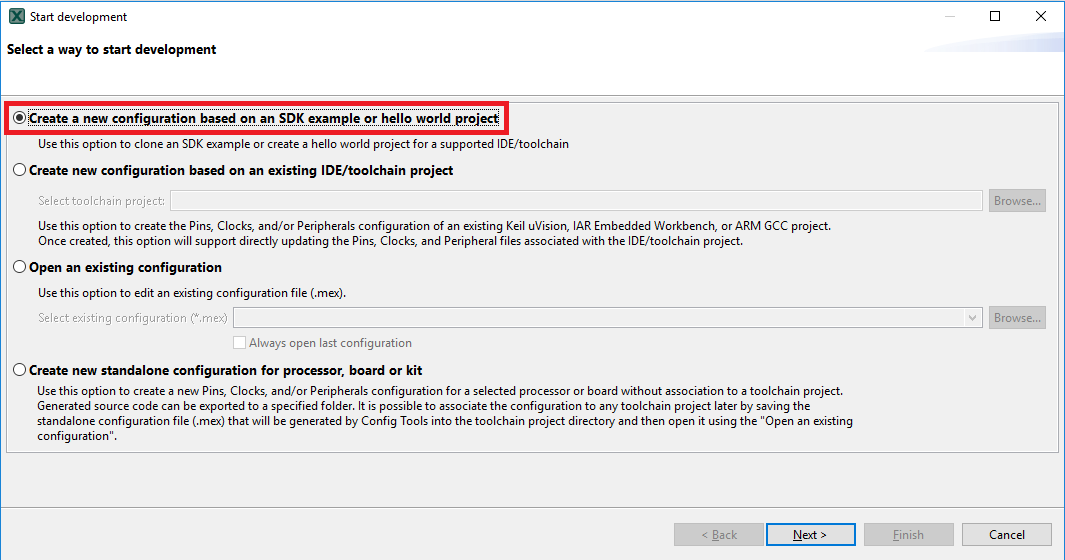The height and width of the screenshot is (560, 1065).
Task: Pick the new standalone configuration radio button
Action: click(21, 370)
